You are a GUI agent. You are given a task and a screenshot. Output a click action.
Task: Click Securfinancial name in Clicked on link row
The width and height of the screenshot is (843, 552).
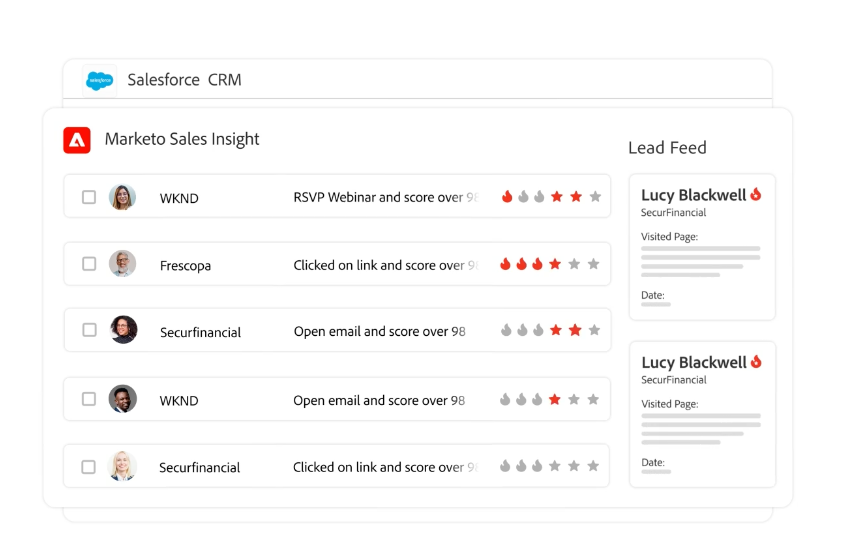click(199, 468)
